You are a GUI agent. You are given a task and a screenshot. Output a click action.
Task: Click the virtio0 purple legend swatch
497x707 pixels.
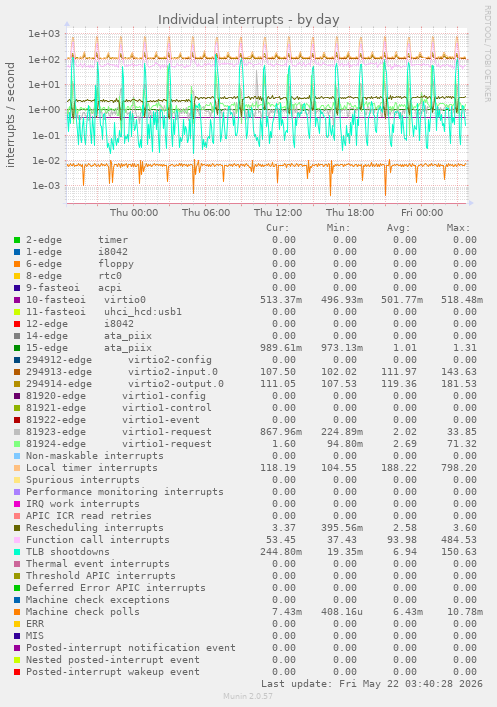click(x=17, y=300)
